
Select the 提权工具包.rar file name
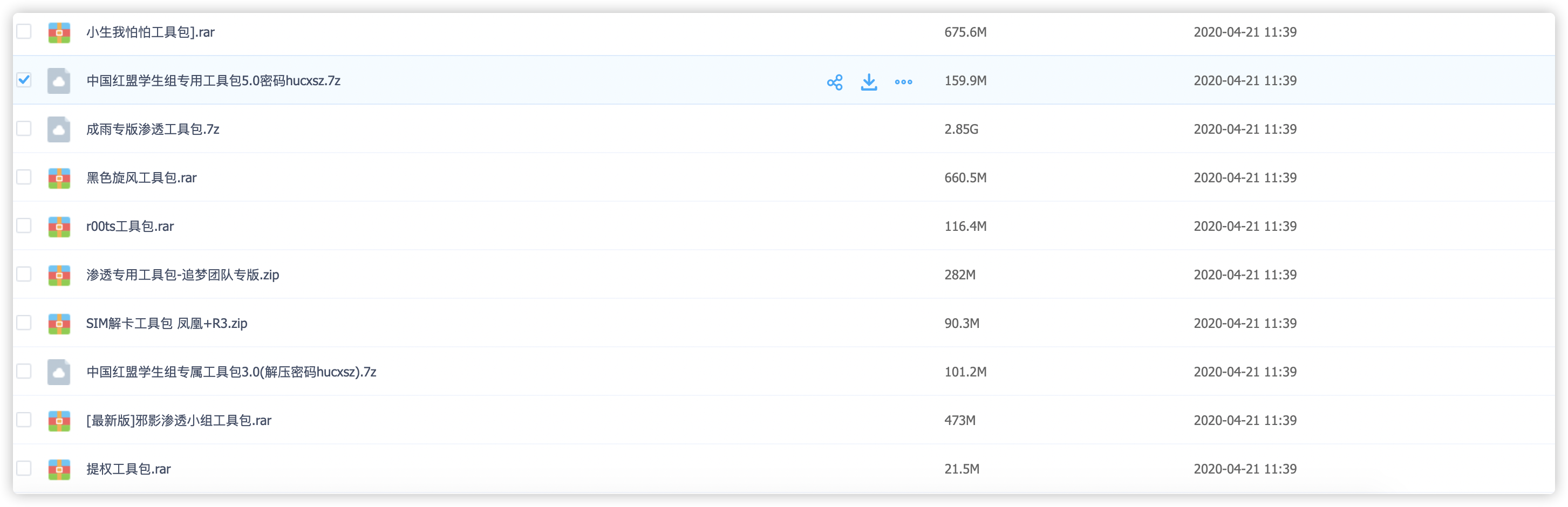click(128, 469)
